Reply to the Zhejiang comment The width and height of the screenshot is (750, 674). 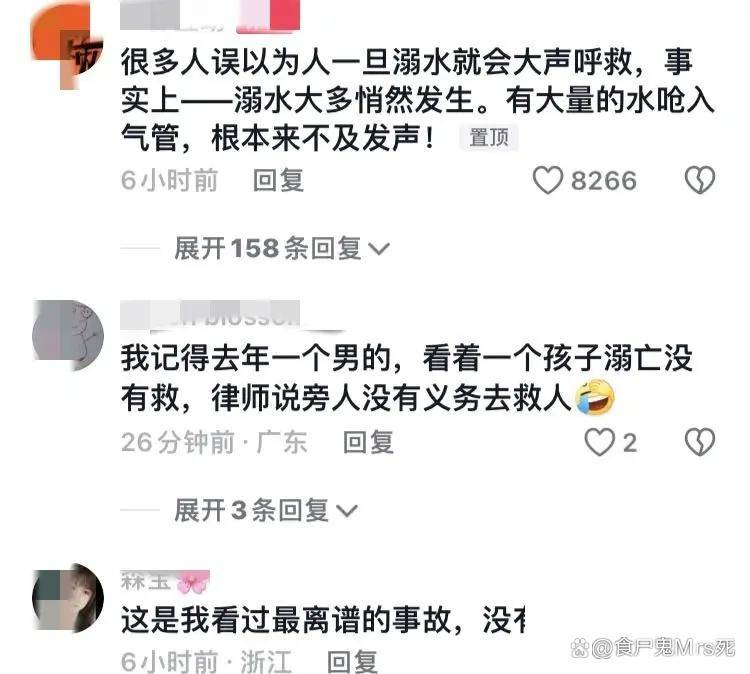[353, 662]
